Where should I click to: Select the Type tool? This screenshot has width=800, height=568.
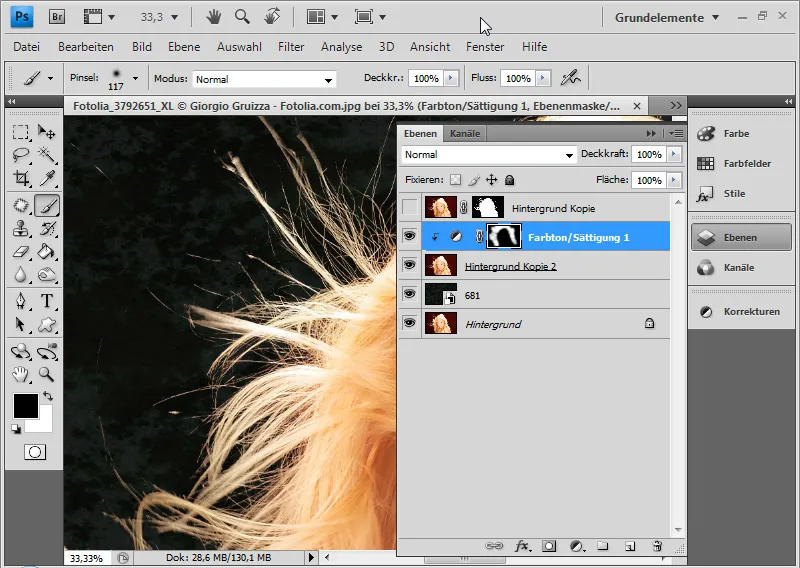coord(47,301)
